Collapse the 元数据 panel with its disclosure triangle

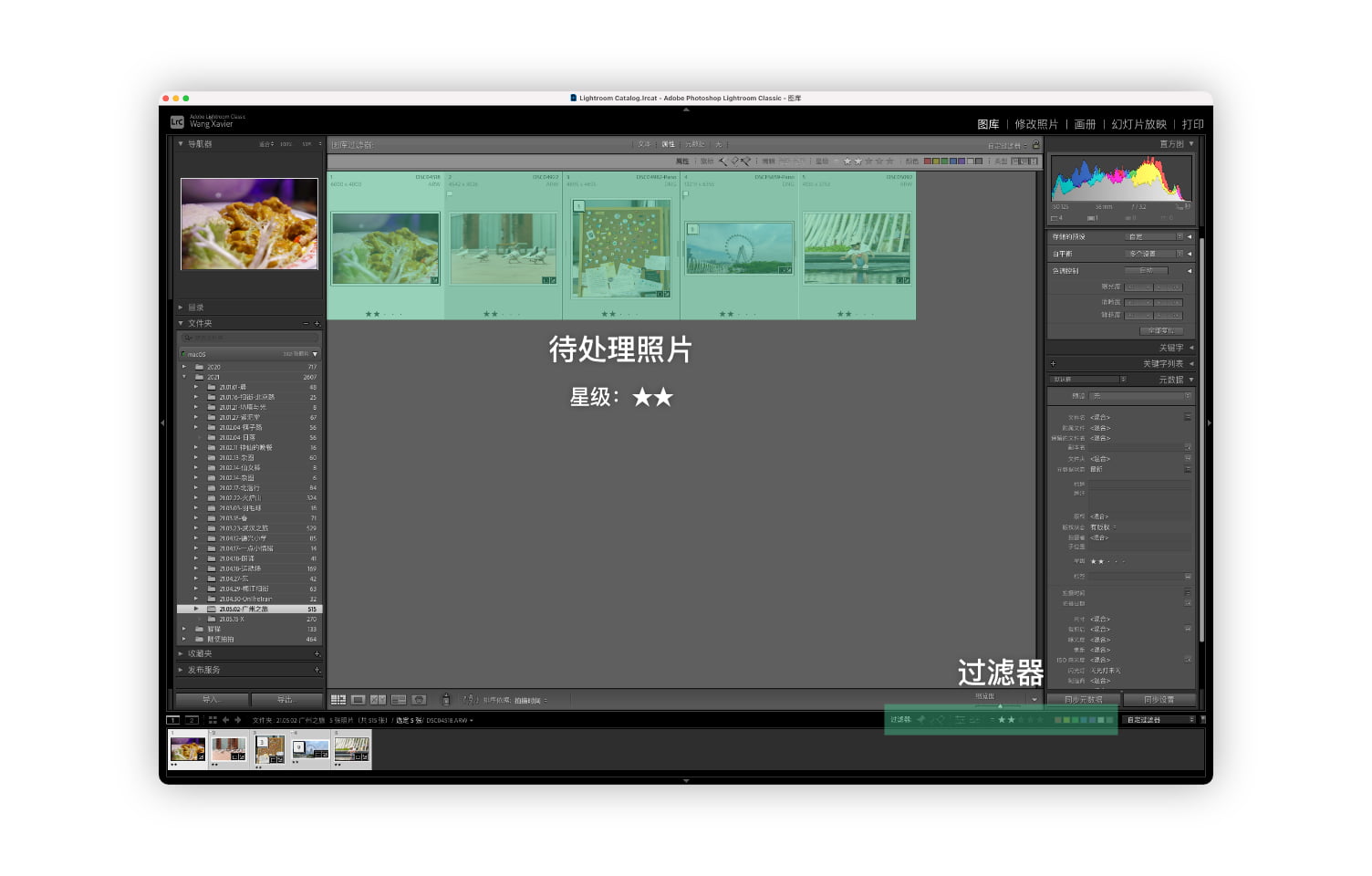click(1191, 380)
